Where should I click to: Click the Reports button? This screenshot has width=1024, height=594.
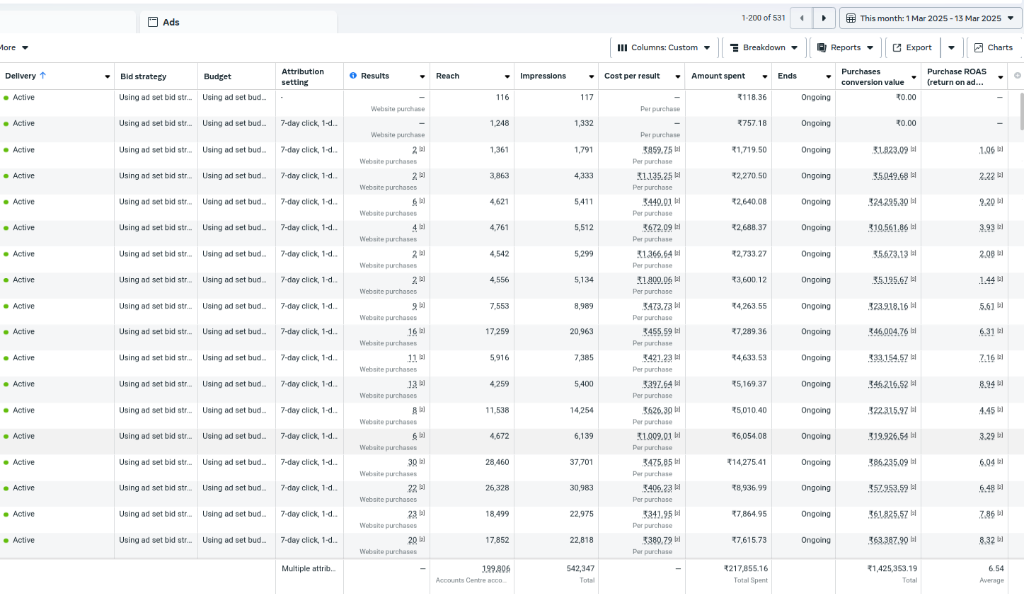(x=843, y=47)
